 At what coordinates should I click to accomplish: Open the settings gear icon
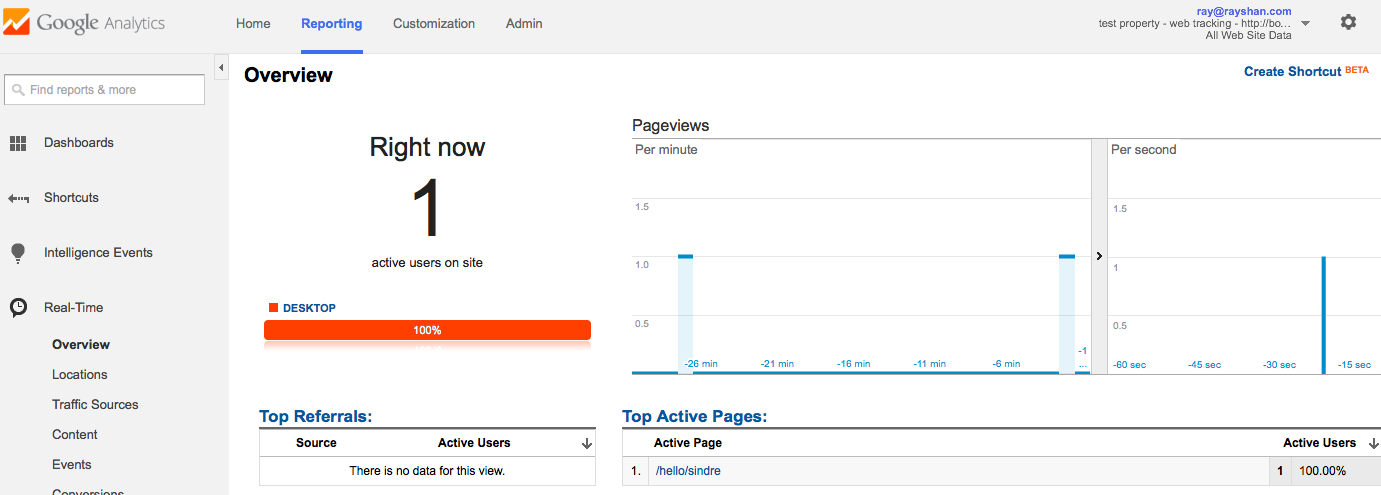[x=1348, y=22]
